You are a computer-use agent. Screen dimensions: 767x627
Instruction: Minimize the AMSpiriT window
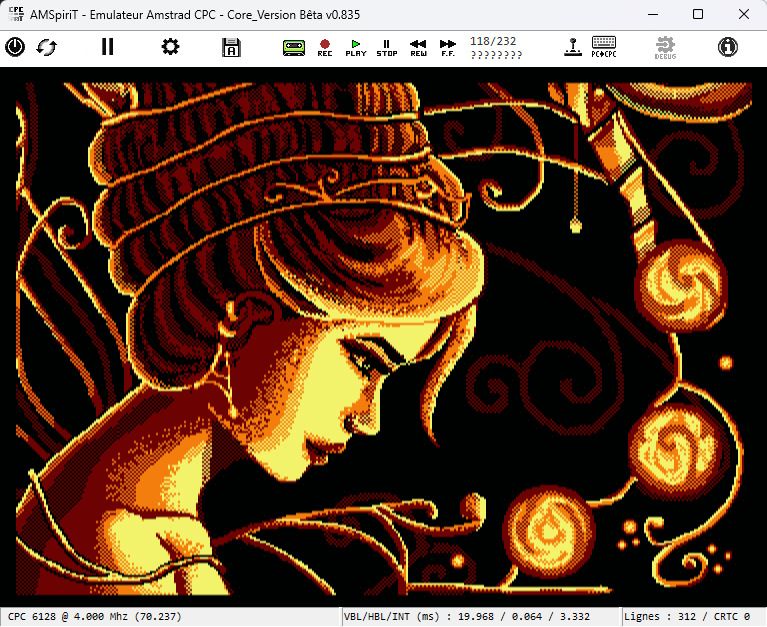point(653,14)
